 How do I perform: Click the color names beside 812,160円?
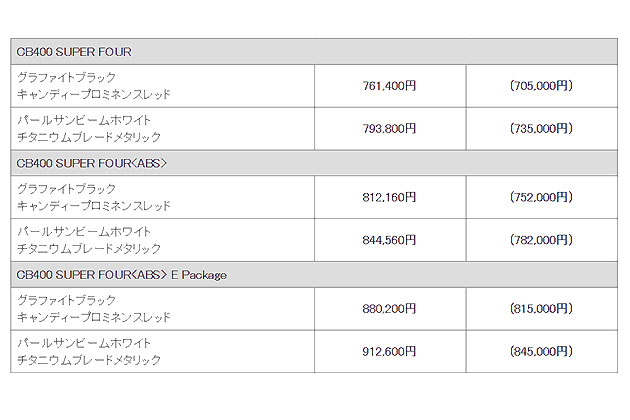coord(94,197)
